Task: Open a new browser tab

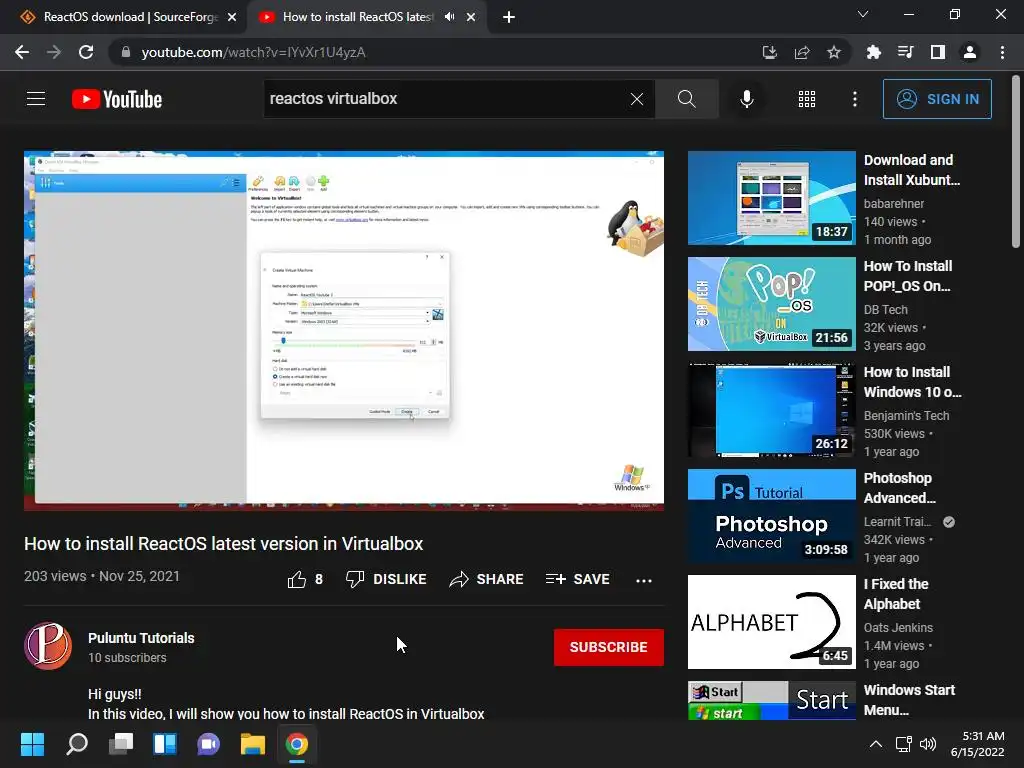Action: pyautogui.click(x=509, y=17)
